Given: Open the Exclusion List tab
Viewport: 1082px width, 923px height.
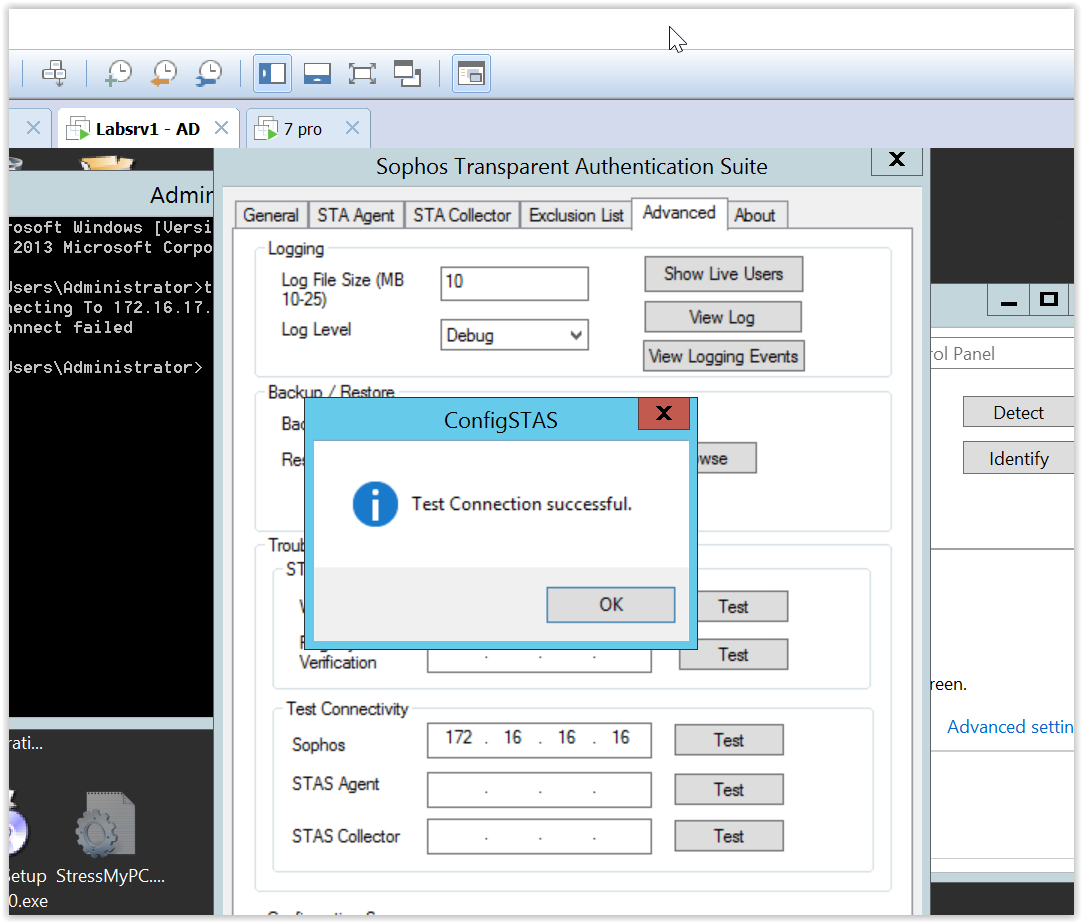Looking at the screenshot, I should [x=576, y=215].
